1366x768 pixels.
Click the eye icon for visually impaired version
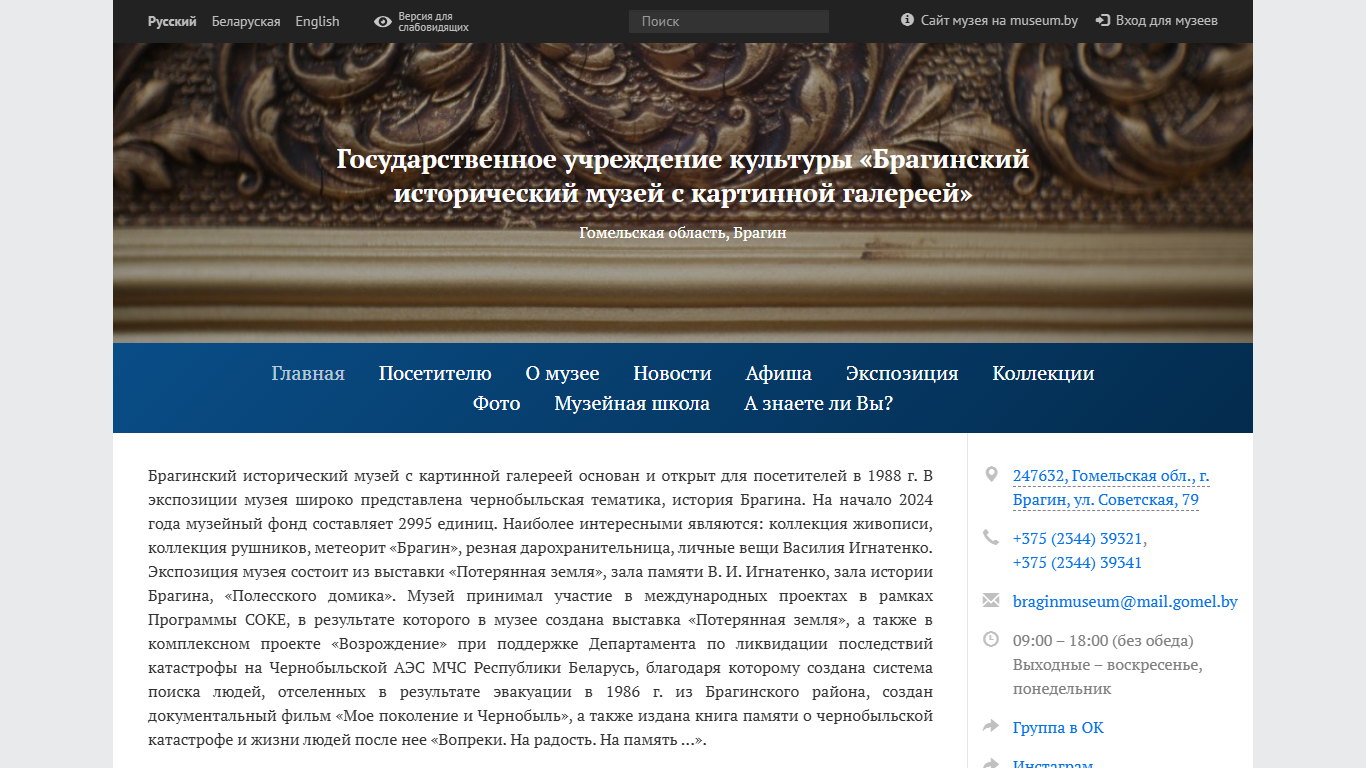[383, 21]
